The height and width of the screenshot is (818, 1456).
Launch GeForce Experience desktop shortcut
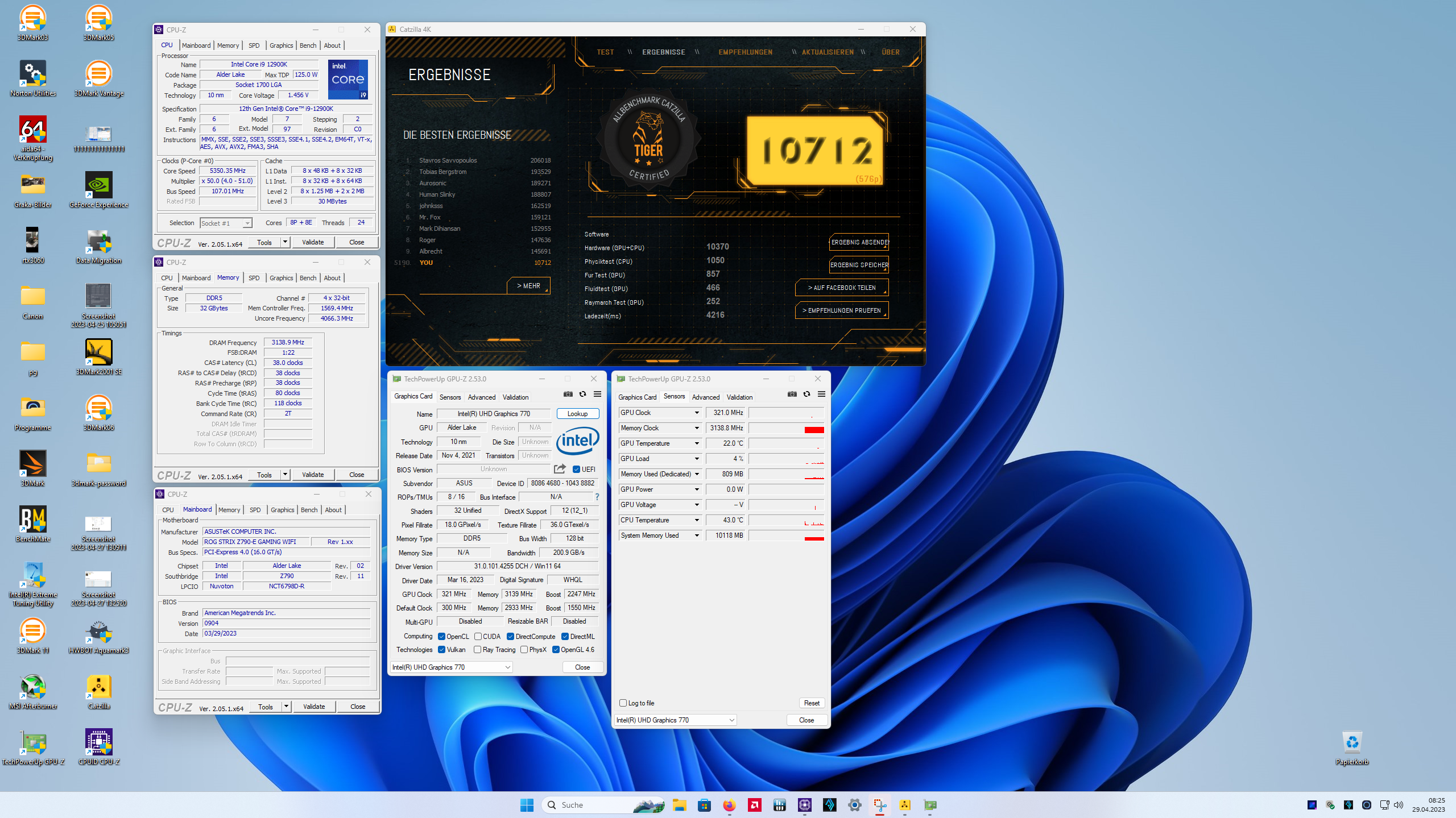point(98,190)
